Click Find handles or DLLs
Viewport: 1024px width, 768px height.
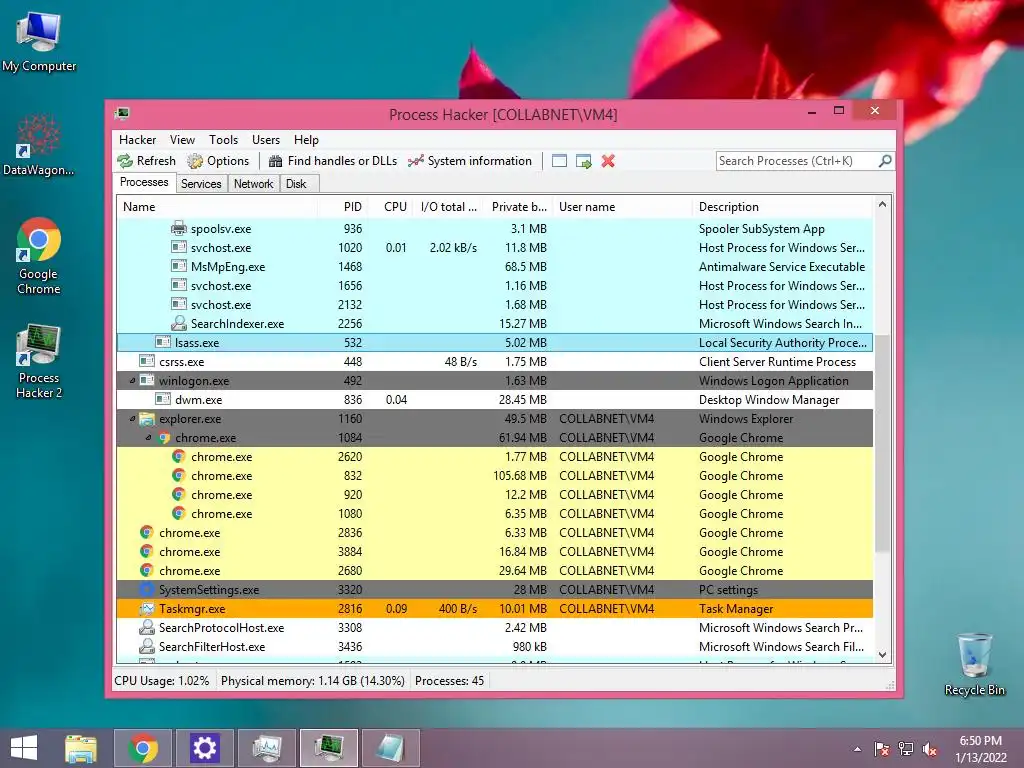[x=333, y=161]
